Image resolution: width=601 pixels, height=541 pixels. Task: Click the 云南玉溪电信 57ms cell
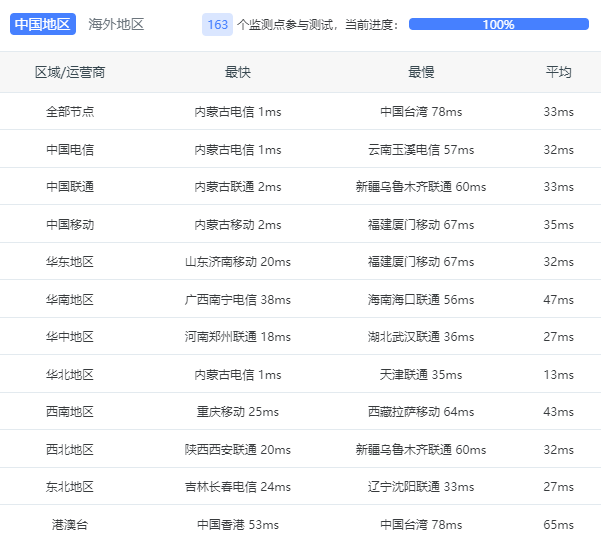click(421, 150)
